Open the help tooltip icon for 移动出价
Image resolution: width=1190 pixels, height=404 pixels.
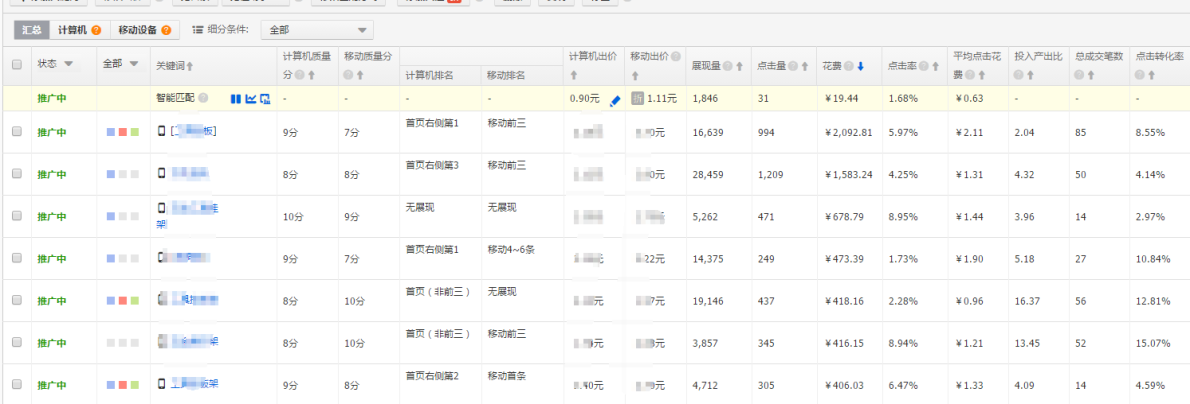click(676, 56)
